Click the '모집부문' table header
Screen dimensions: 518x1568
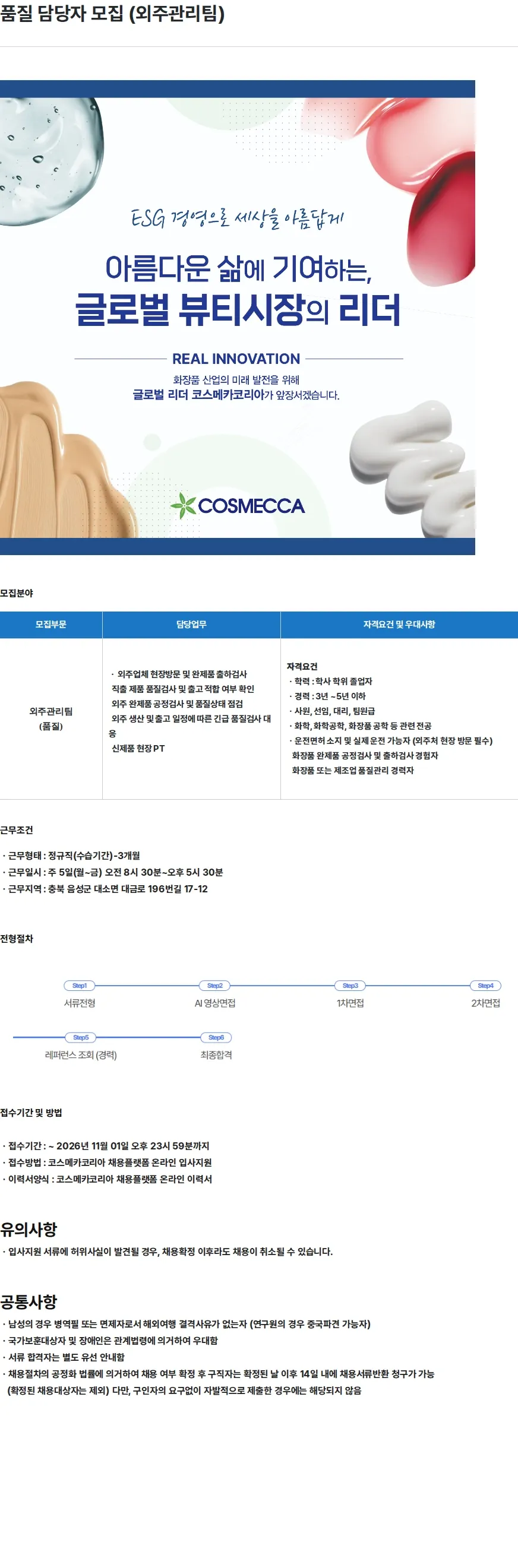coord(51,625)
